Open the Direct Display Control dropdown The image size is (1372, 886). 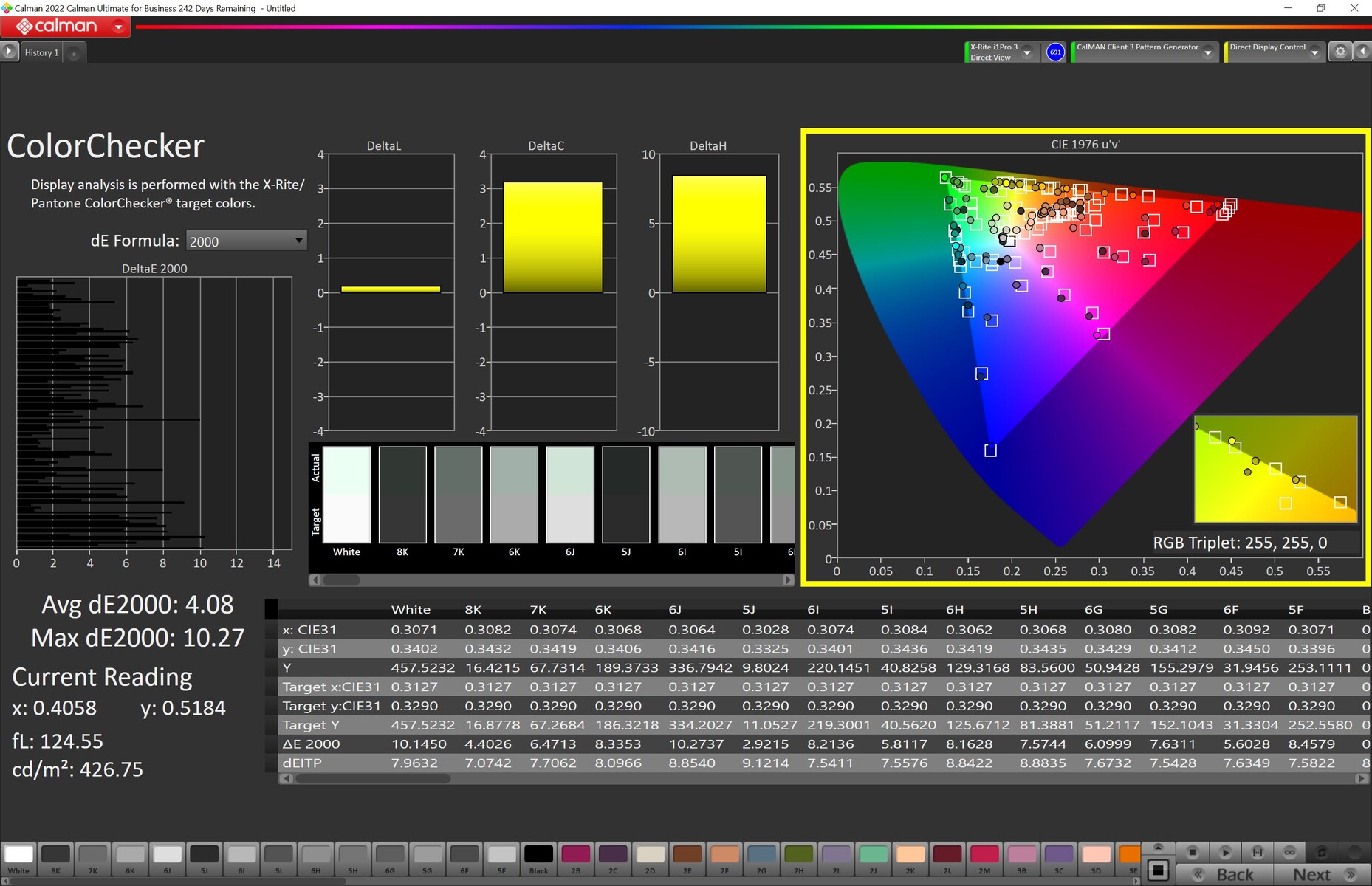coord(1314,52)
